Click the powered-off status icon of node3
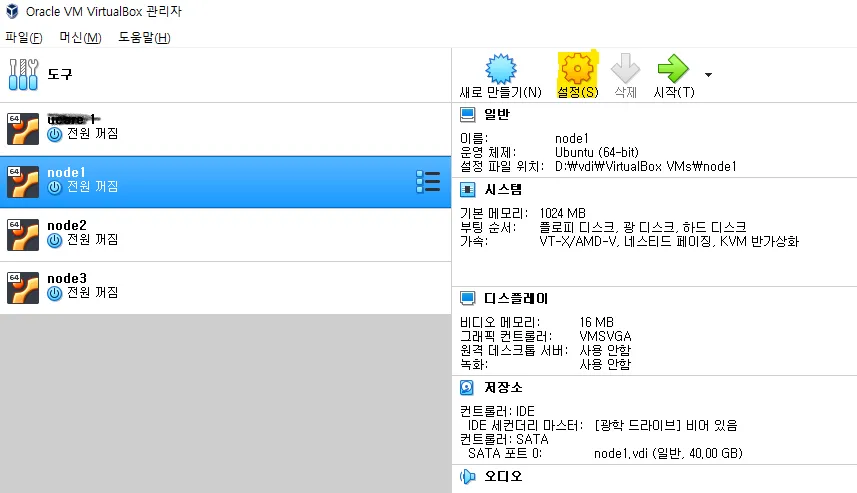This screenshot has height=493, width=857. click(x=55, y=294)
